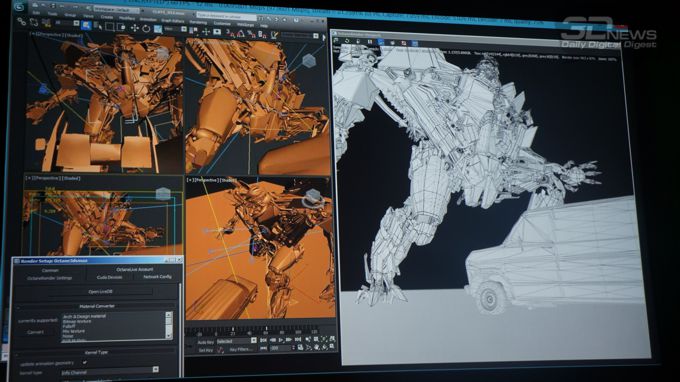The image size is (680, 382).
Task: Click refresh arrow icon in Octane viewport toolbar
Action: coord(347,41)
